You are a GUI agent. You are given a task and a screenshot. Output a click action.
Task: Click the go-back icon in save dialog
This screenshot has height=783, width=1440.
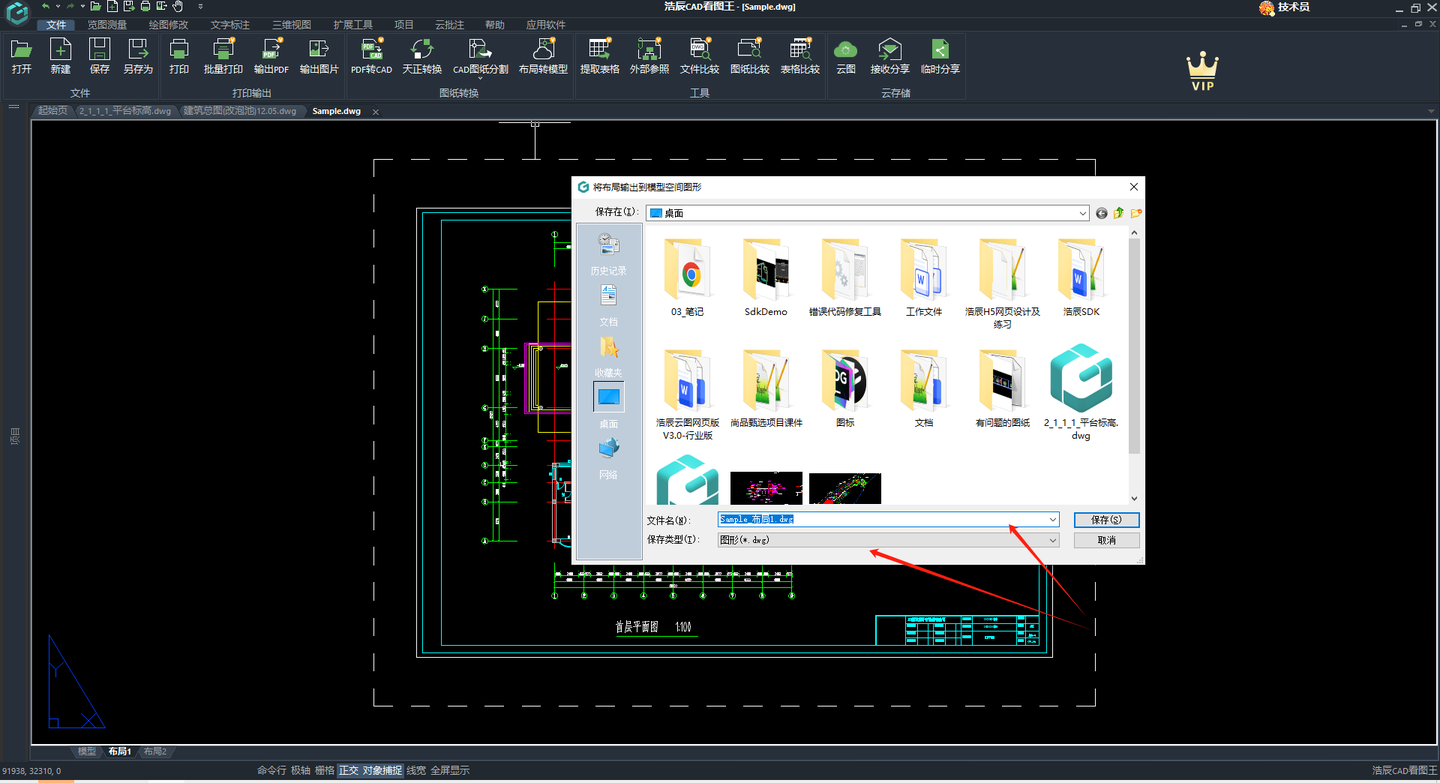click(1102, 213)
